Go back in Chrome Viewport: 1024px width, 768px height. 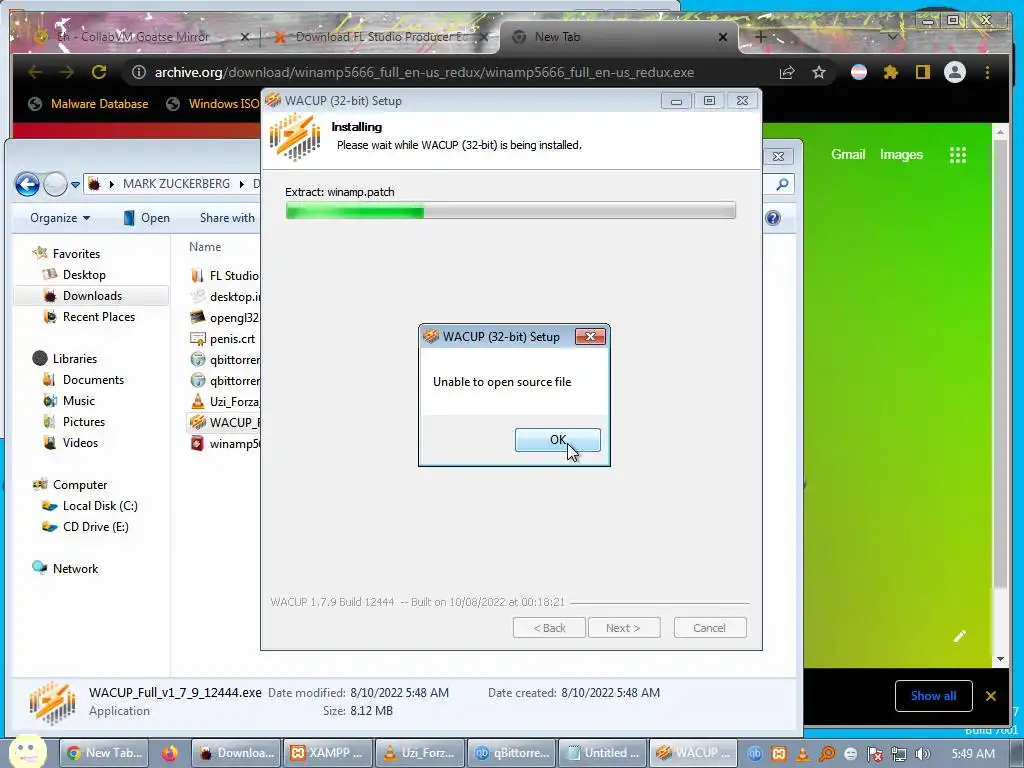pyautogui.click(x=35, y=72)
